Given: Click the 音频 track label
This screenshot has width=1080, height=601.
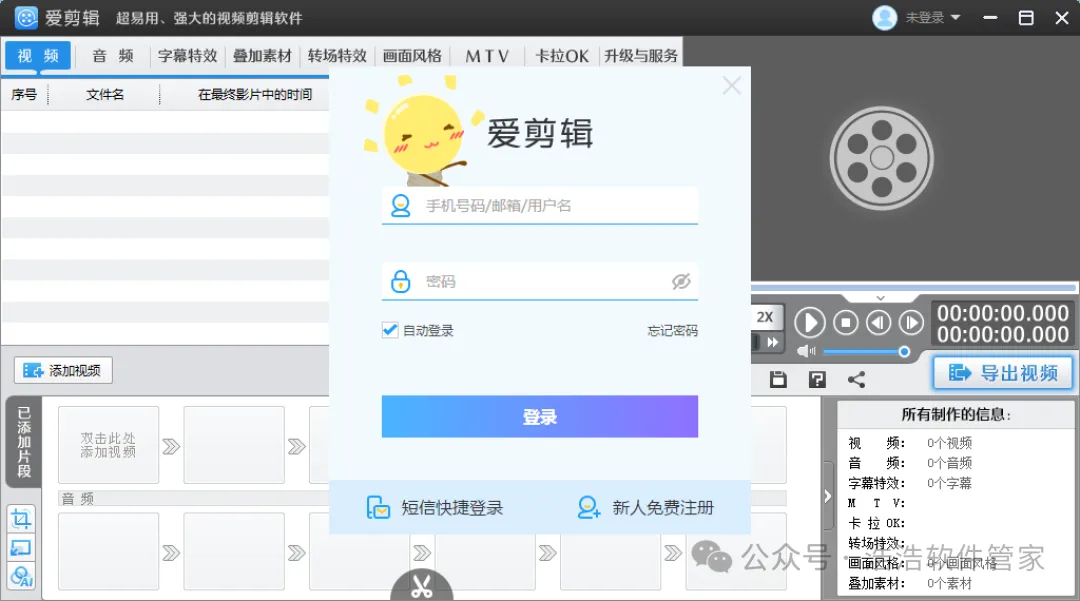Looking at the screenshot, I should click(x=78, y=498).
